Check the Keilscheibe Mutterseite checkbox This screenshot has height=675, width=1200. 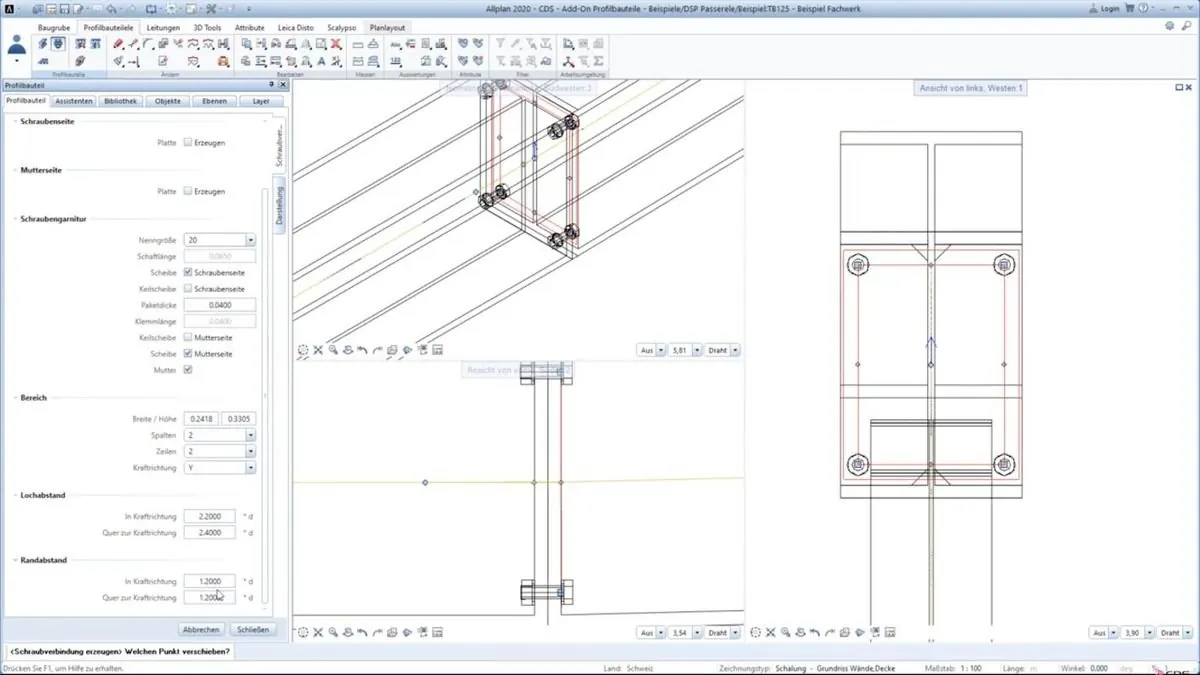[188, 338]
